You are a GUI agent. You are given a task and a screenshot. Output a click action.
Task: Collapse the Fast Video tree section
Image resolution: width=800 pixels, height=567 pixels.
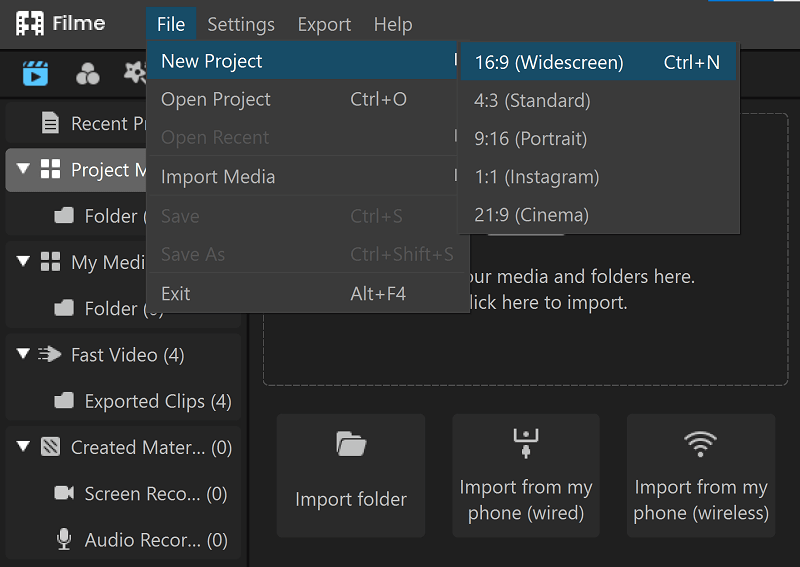pos(23,354)
